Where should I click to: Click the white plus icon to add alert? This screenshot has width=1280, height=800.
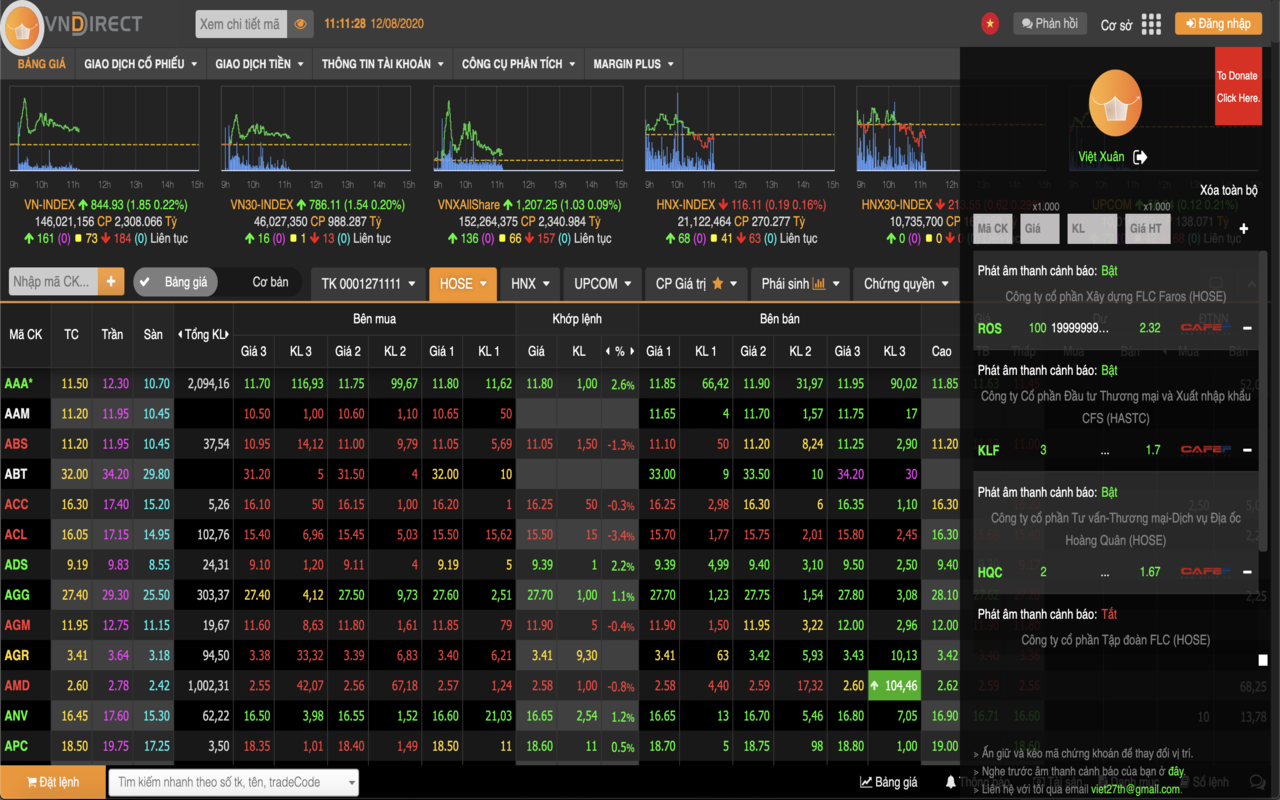pyautogui.click(x=1244, y=229)
